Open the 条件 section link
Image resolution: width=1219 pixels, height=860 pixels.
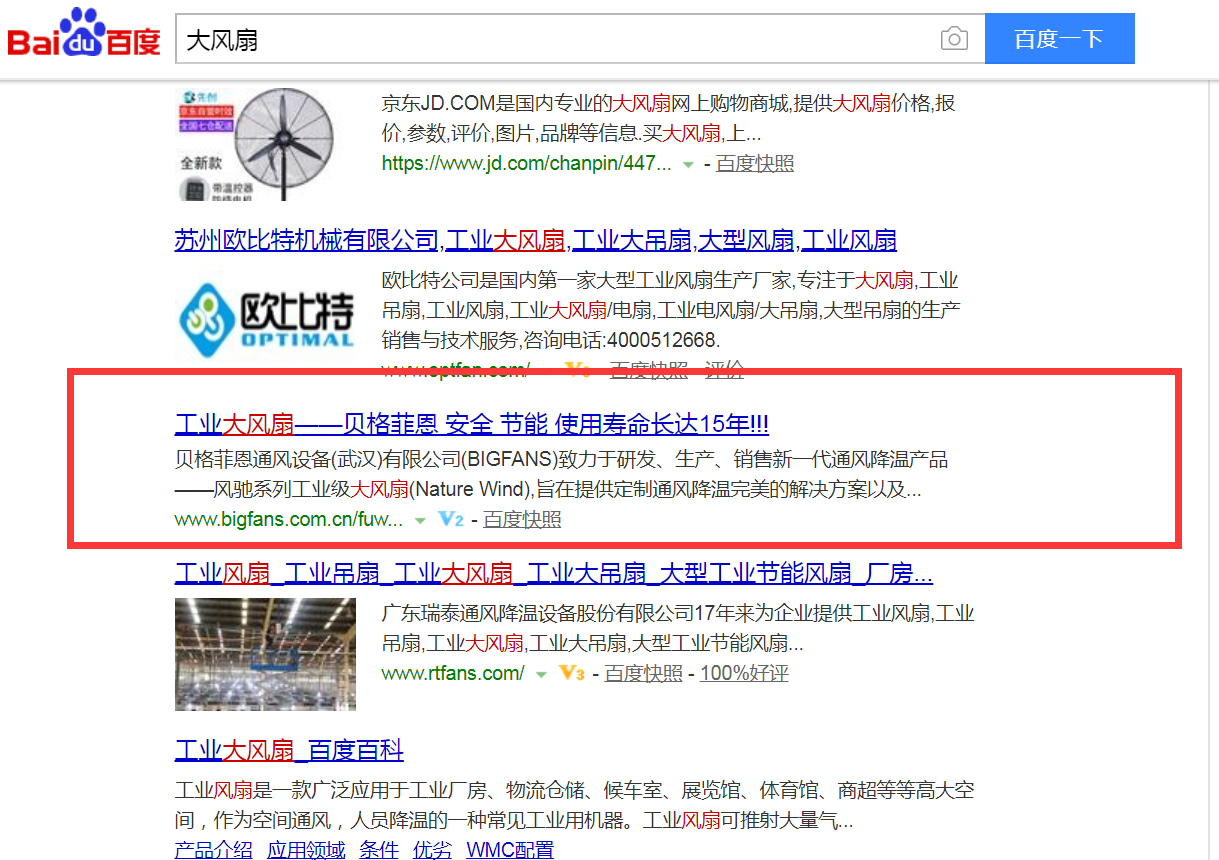(379, 850)
